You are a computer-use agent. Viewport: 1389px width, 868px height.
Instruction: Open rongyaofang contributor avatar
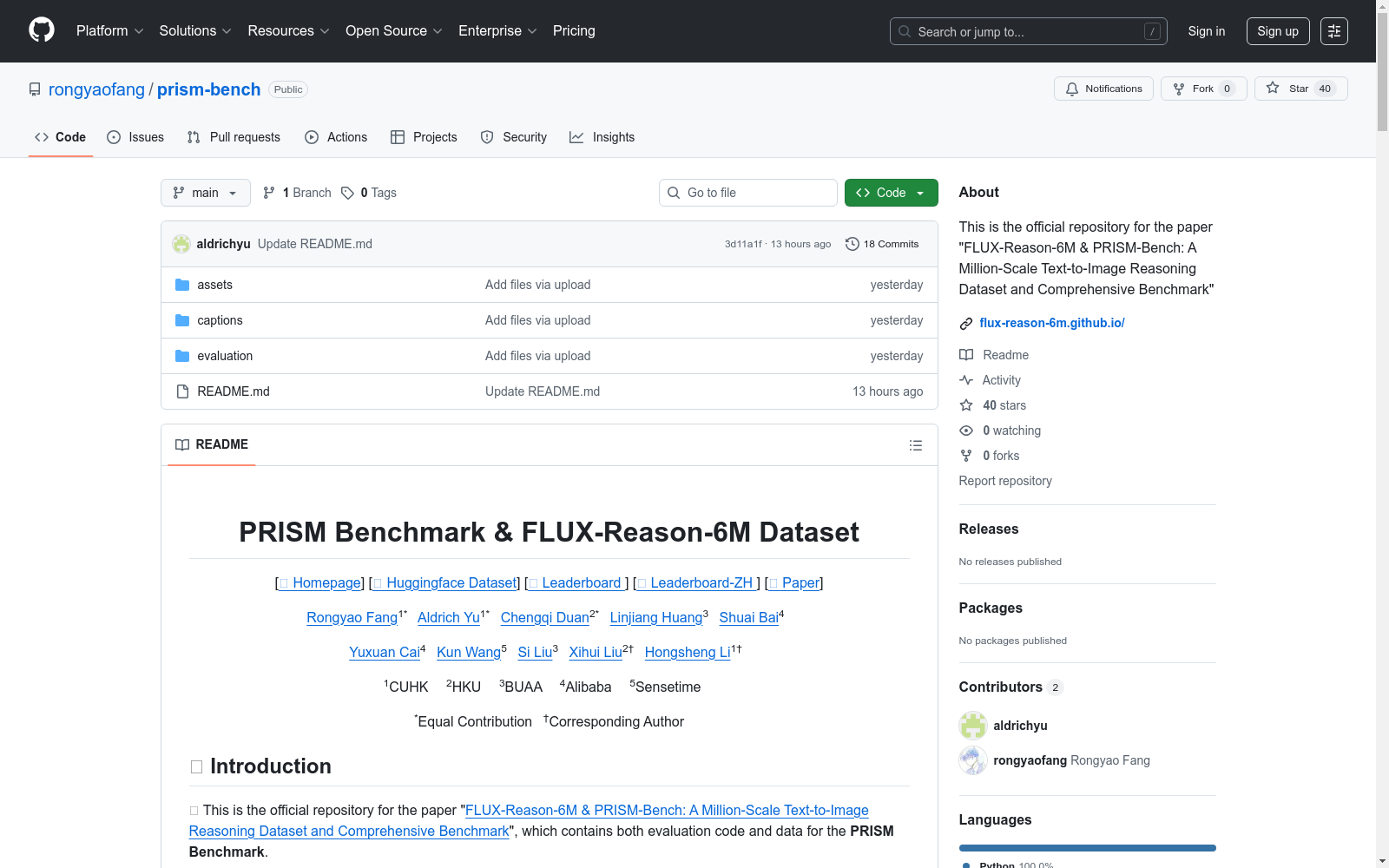pyautogui.click(x=973, y=760)
